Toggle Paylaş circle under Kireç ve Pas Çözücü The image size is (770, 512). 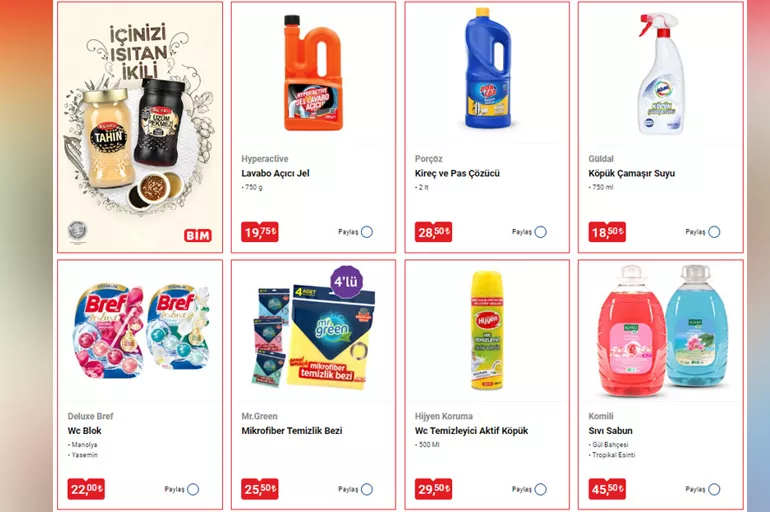click(x=541, y=232)
